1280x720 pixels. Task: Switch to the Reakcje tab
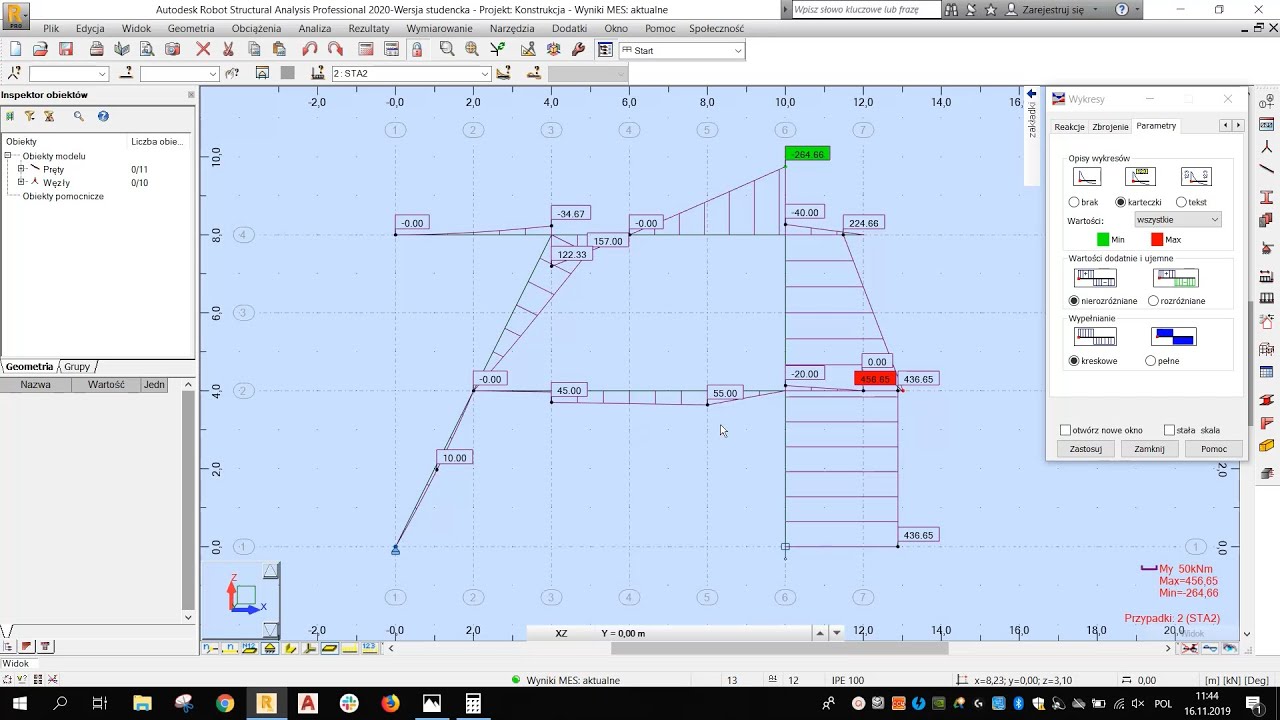pyautogui.click(x=1069, y=127)
